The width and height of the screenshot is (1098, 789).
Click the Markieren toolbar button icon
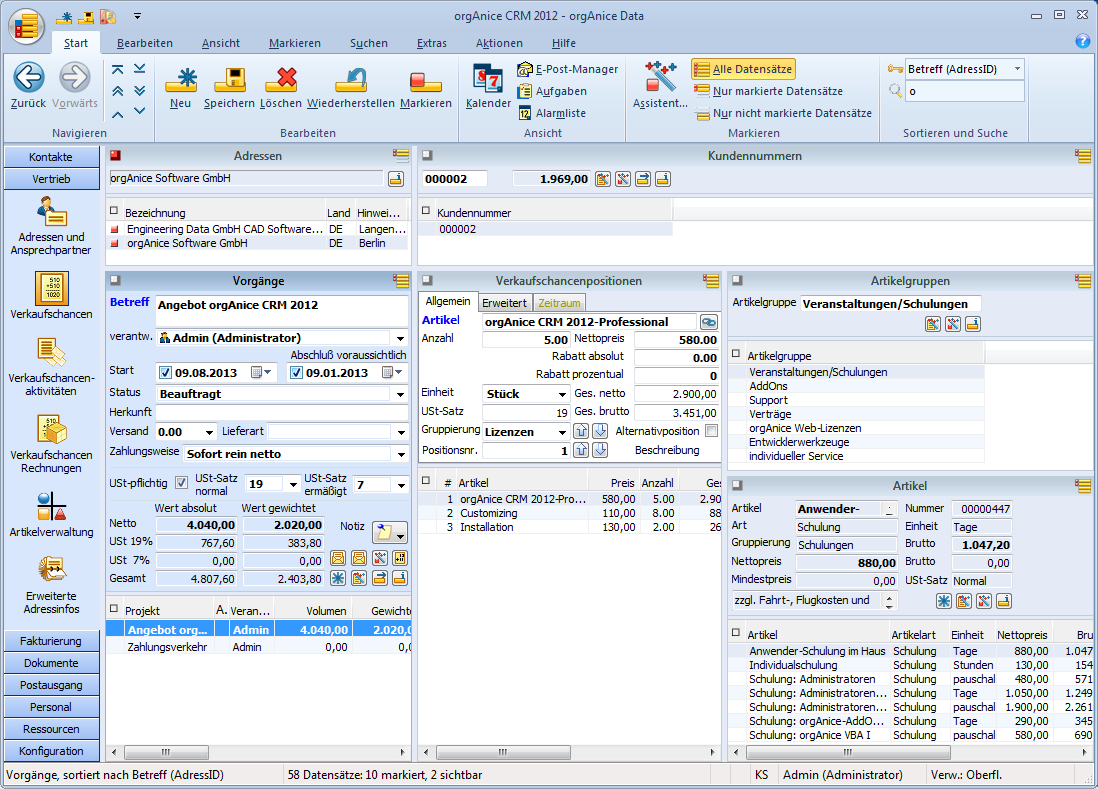pyautogui.click(x=425, y=82)
